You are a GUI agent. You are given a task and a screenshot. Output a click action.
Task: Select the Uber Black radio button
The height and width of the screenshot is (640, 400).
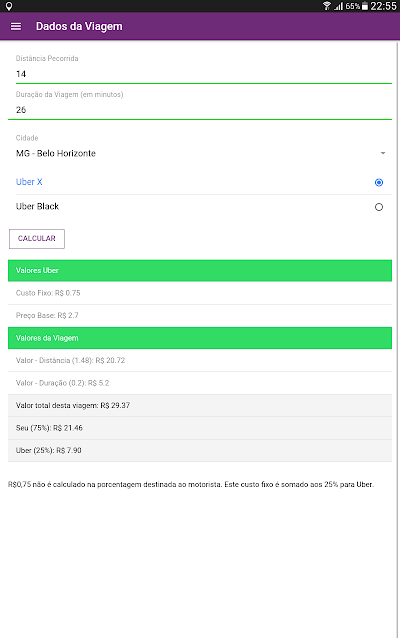coord(379,207)
